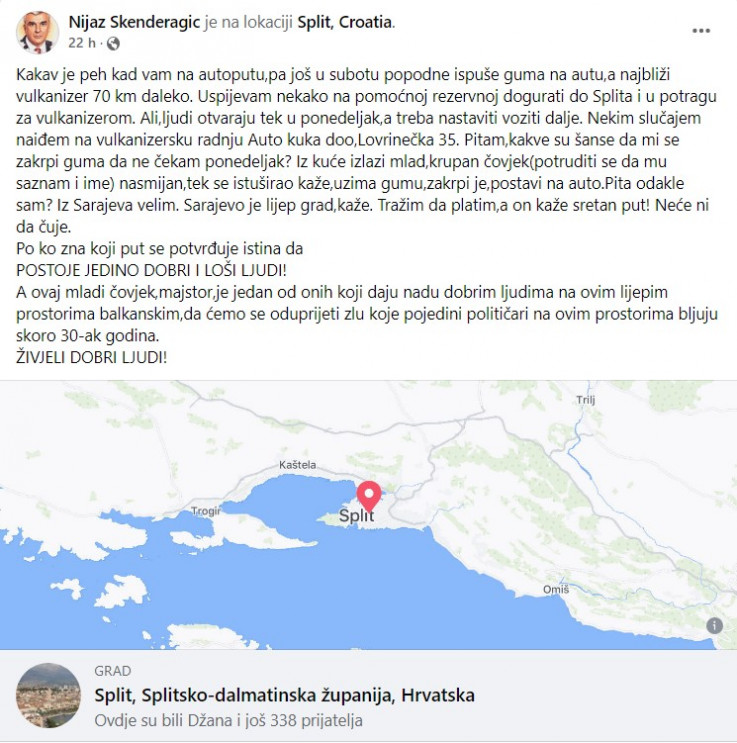Open the 22 h post timestamp
737x743 pixels.
point(82,43)
